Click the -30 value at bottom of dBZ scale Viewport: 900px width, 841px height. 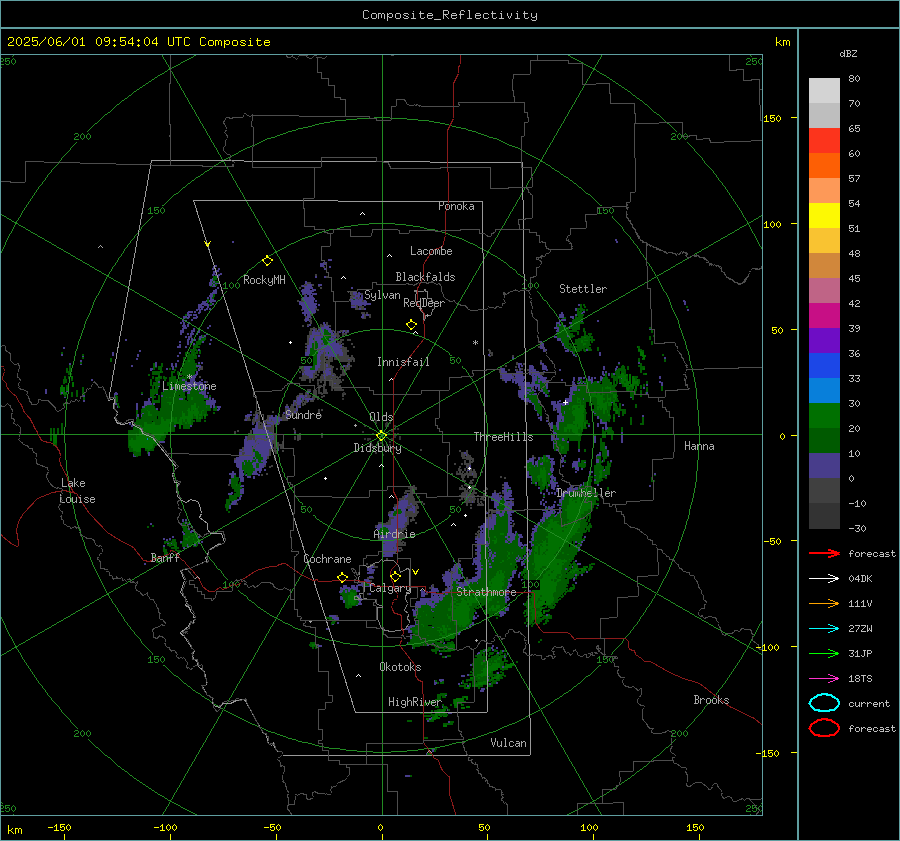coord(857,528)
